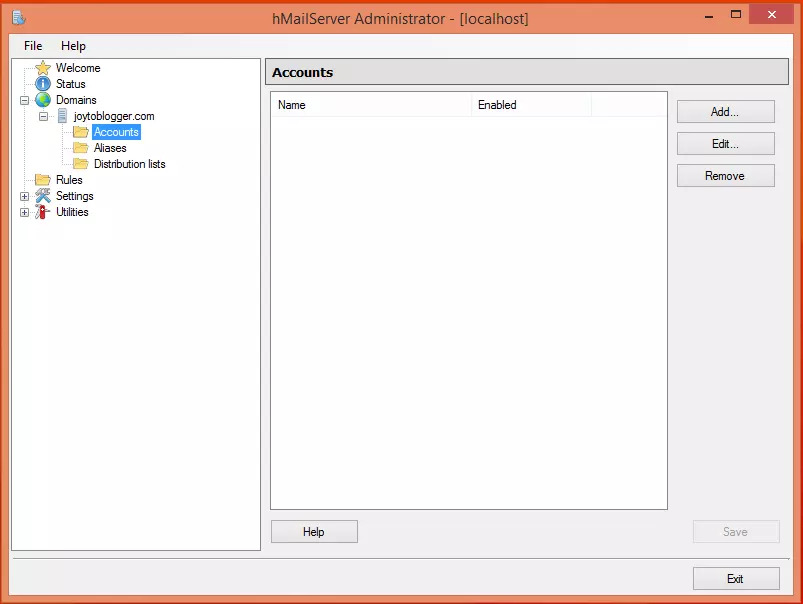
Task: Collapse the joytoblogger.com domain node
Action: tap(44, 116)
